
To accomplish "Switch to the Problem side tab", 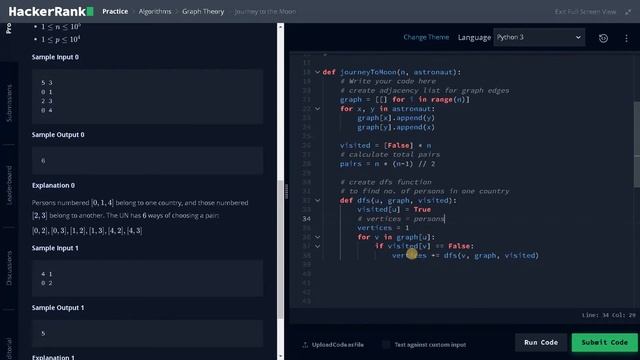I will click(9, 29).
